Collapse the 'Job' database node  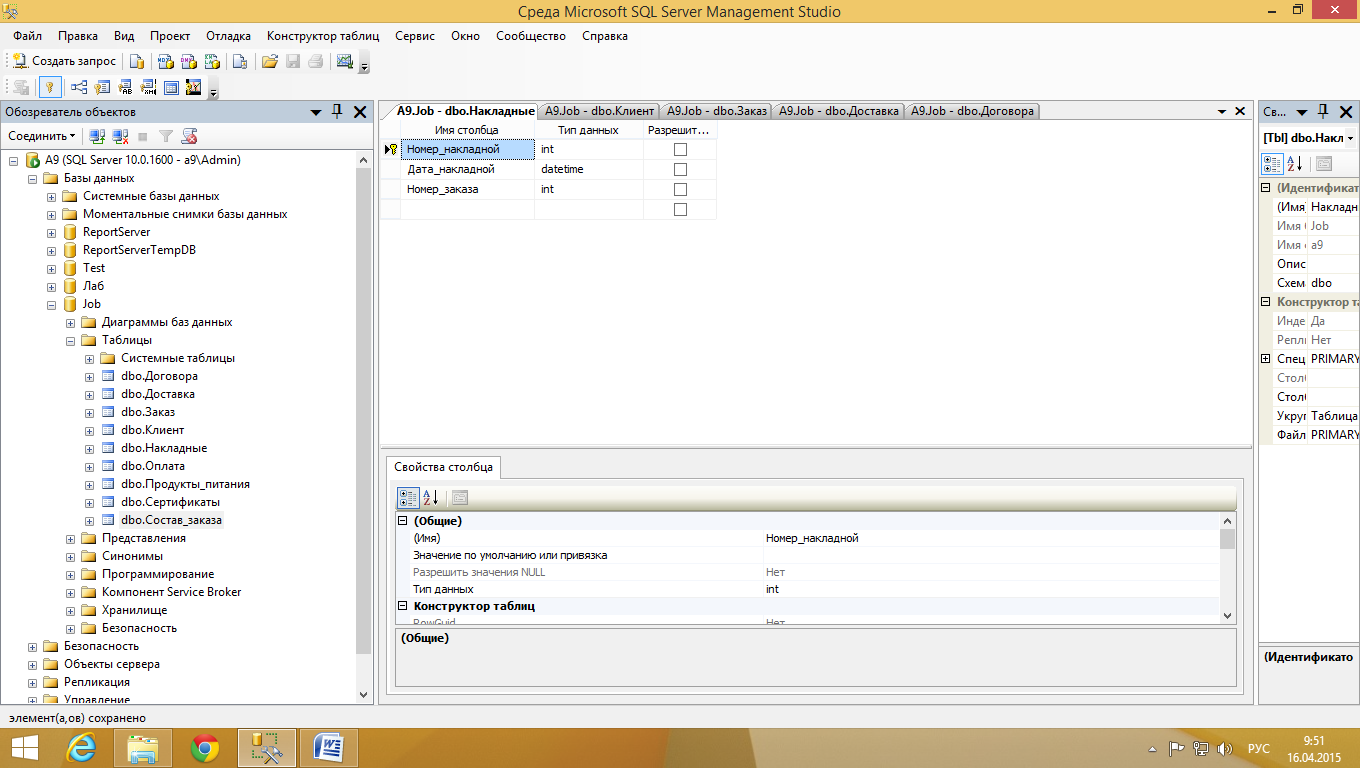point(52,304)
